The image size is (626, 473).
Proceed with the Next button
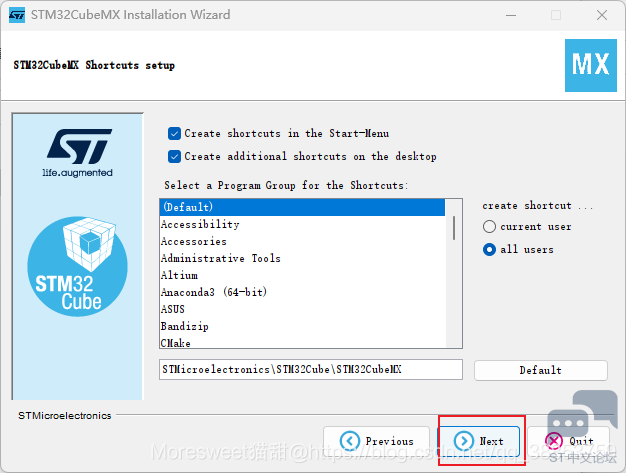click(x=479, y=441)
